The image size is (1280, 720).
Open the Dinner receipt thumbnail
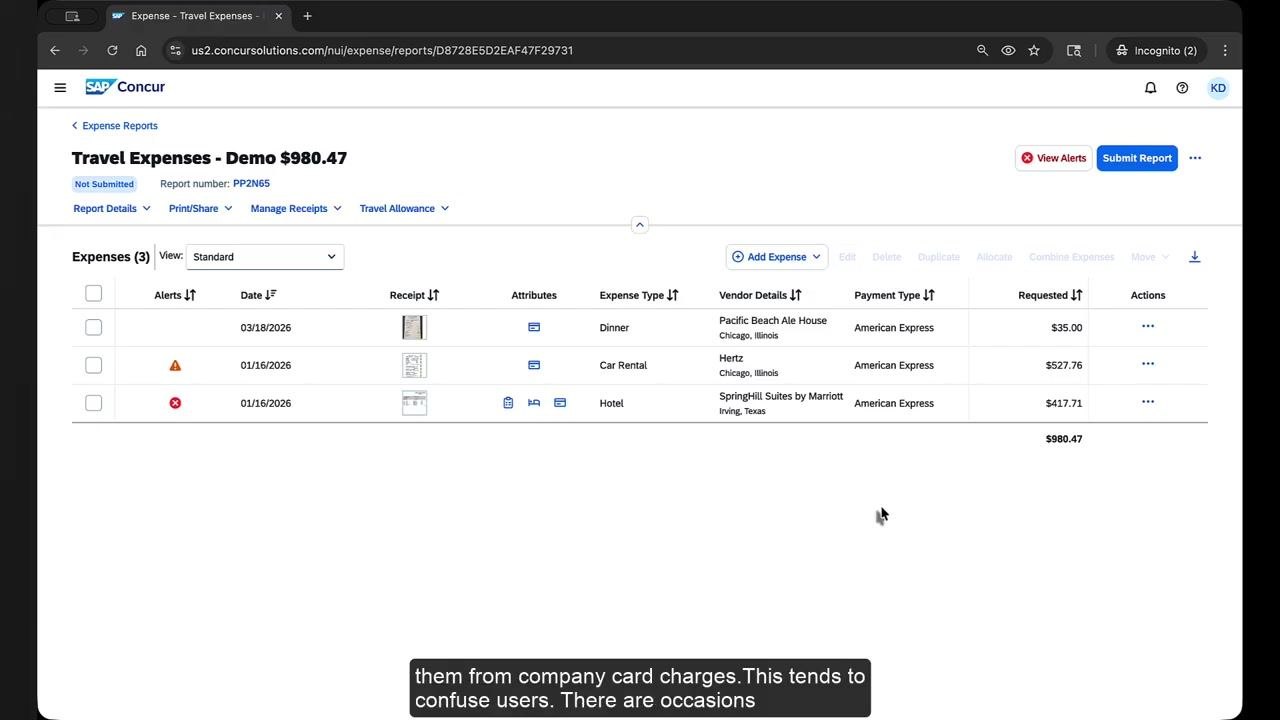point(414,327)
